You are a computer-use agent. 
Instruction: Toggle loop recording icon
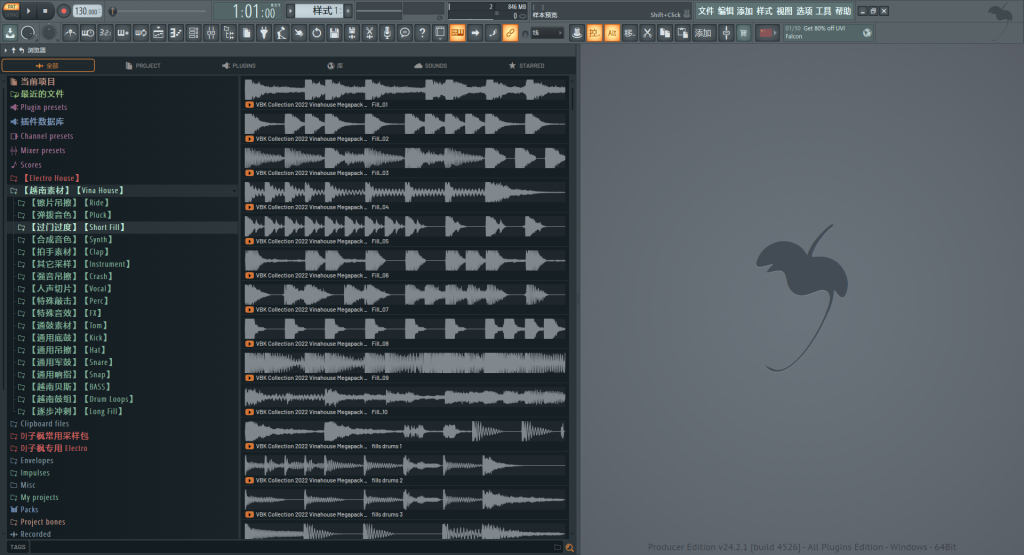(140, 33)
